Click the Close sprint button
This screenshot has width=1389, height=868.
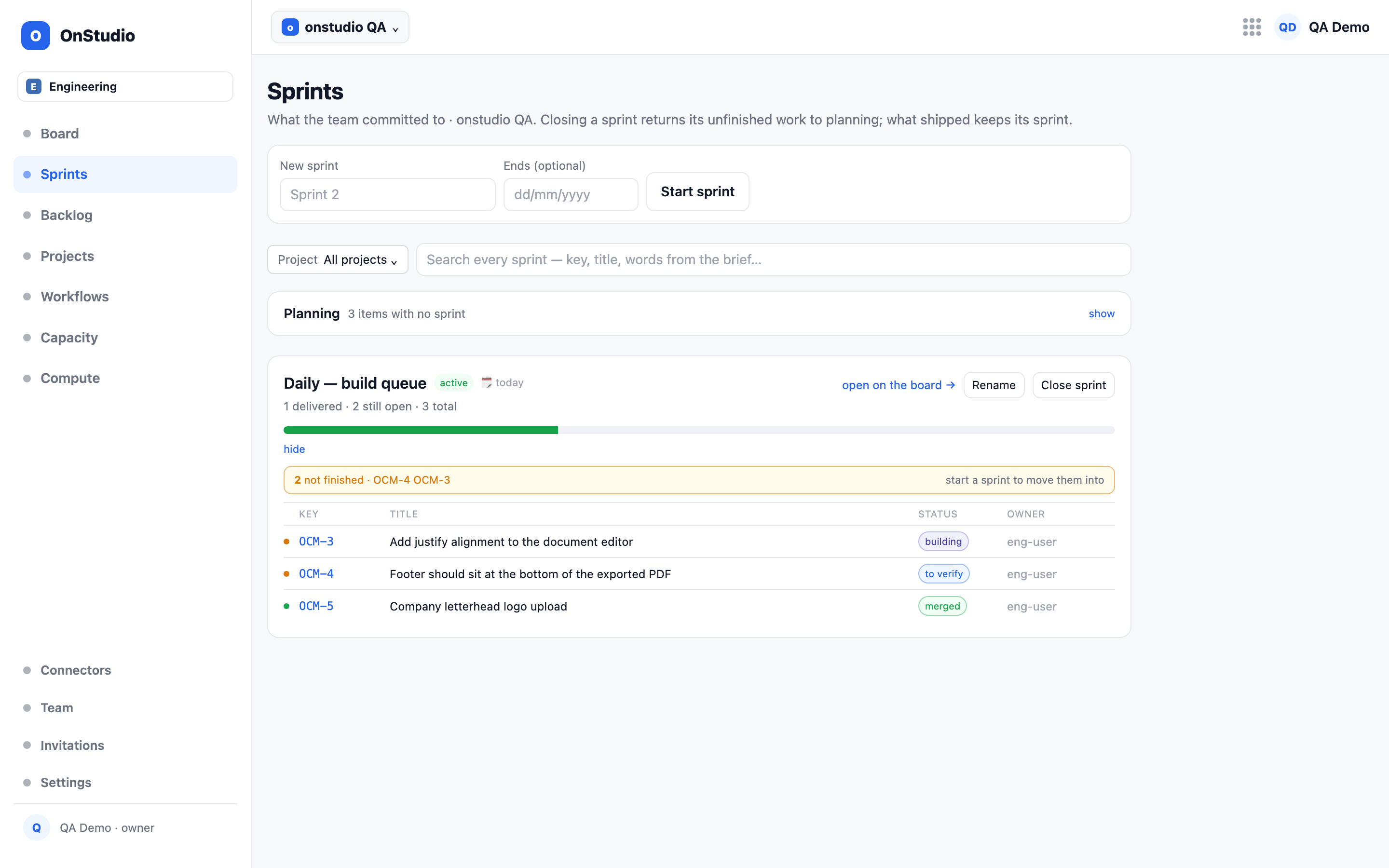pos(1073,385)
